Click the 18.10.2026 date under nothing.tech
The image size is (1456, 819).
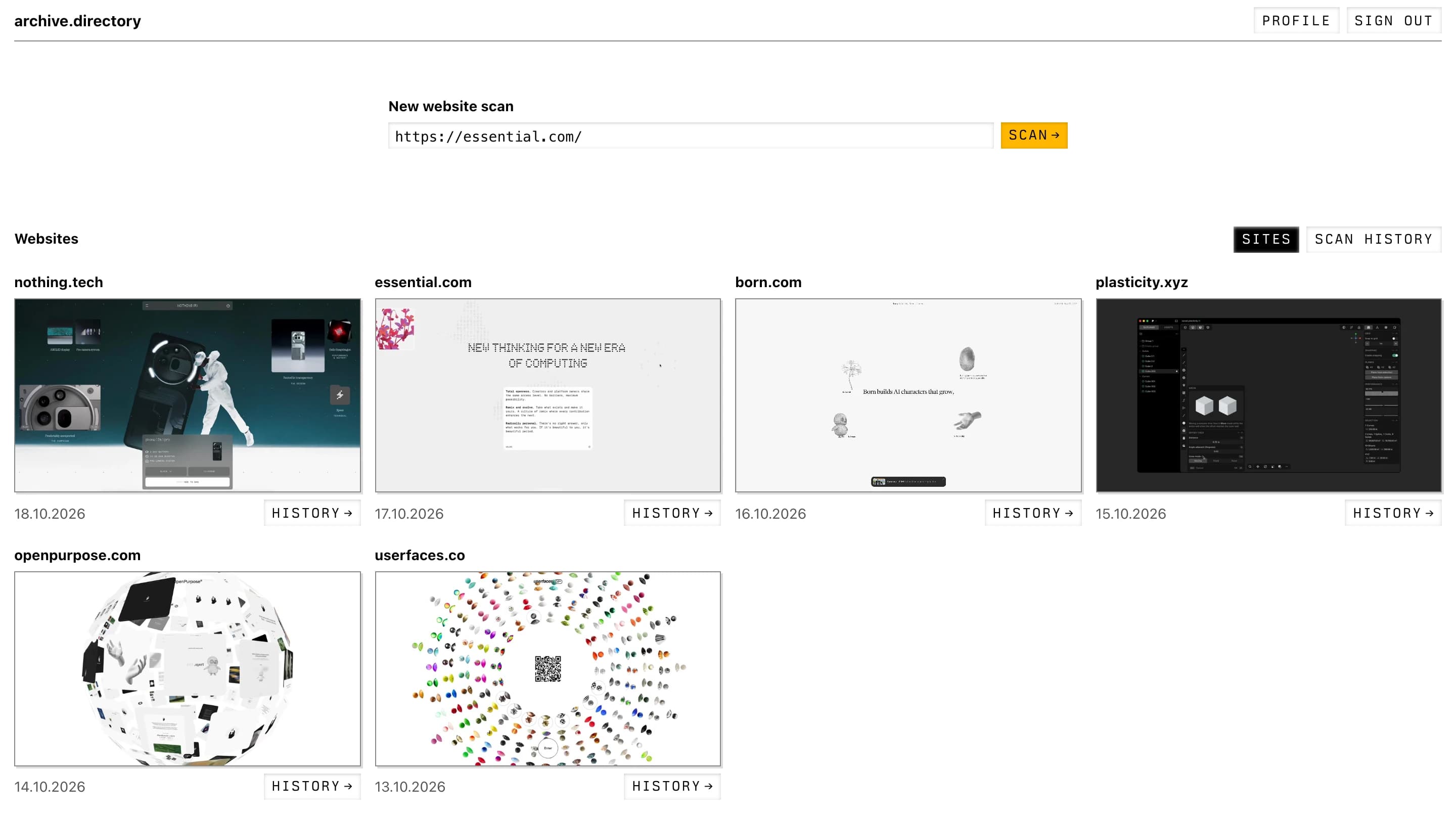[50, 514]
